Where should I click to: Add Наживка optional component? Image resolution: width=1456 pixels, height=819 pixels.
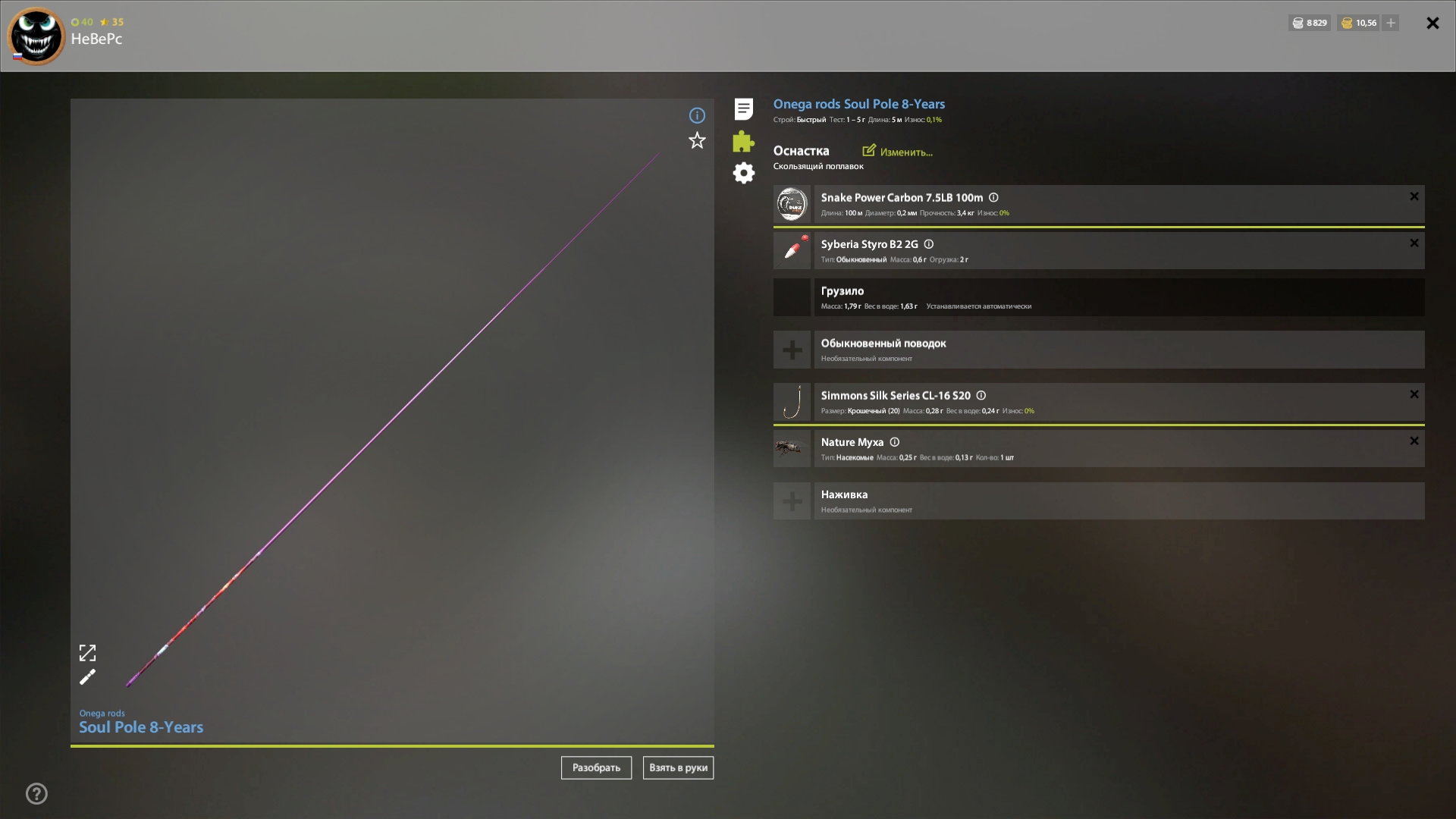pyautogui.click(x=792, y=501)
